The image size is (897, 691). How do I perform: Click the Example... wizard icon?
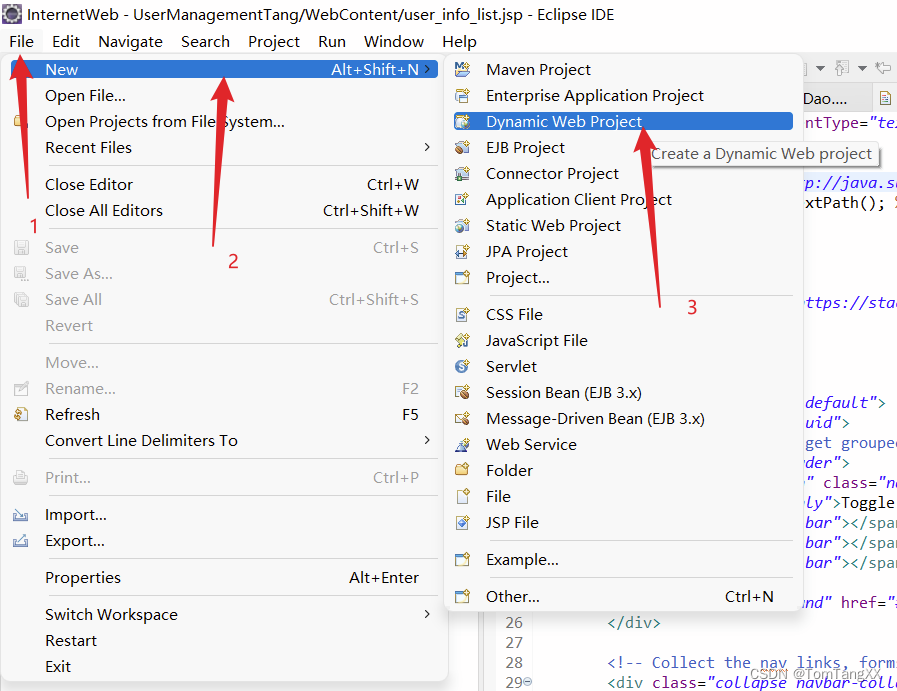pos(462,559)
